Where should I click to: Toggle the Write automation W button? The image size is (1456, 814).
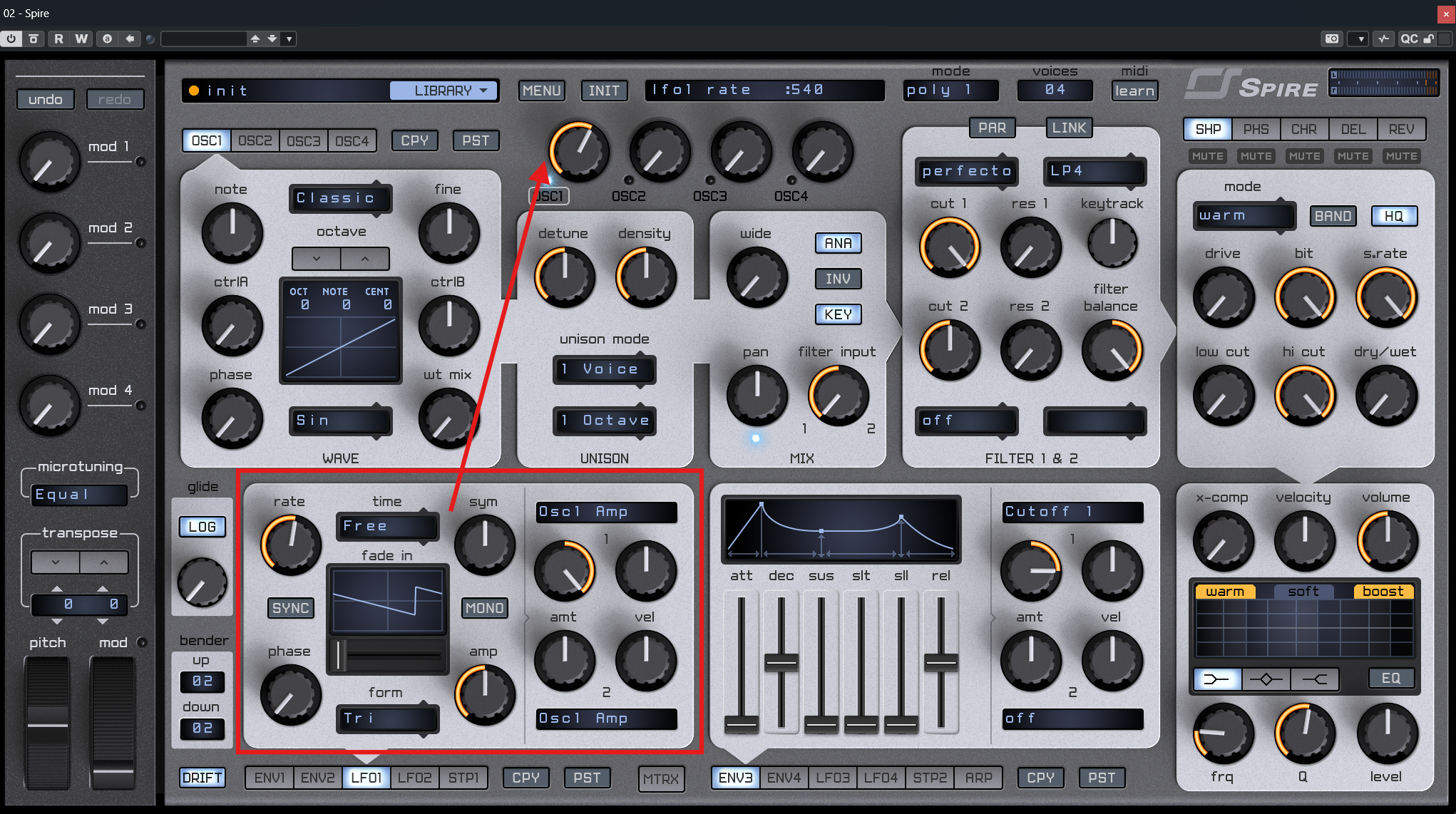[81, 38]
